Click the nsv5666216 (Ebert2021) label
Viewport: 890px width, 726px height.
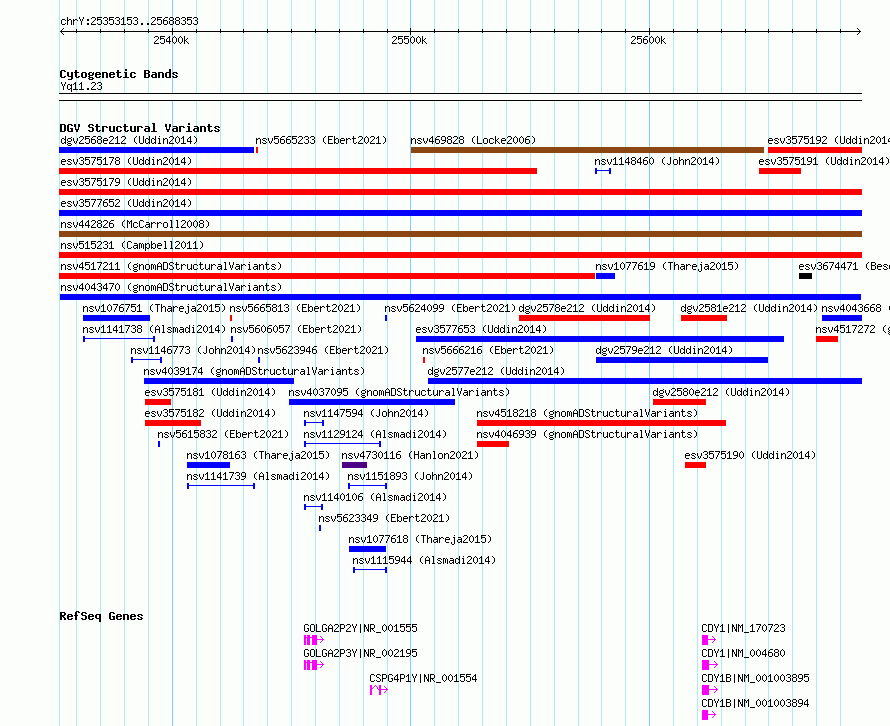[488, 350]
